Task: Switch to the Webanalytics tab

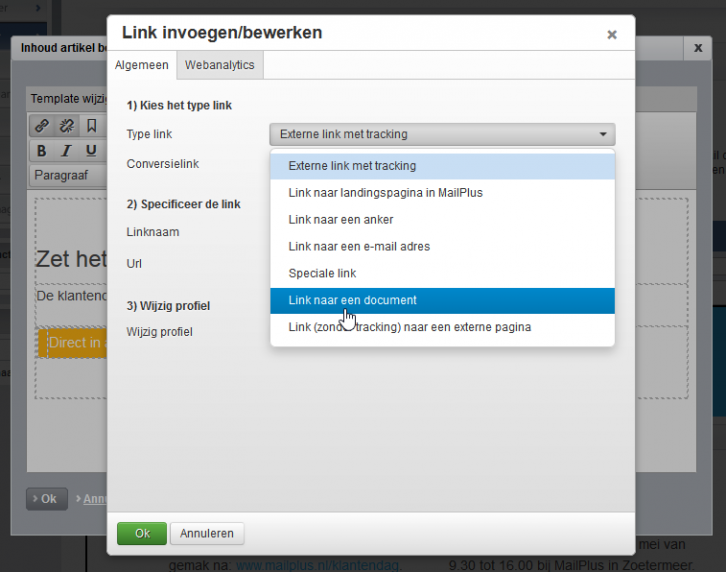Action: point(219,65)
